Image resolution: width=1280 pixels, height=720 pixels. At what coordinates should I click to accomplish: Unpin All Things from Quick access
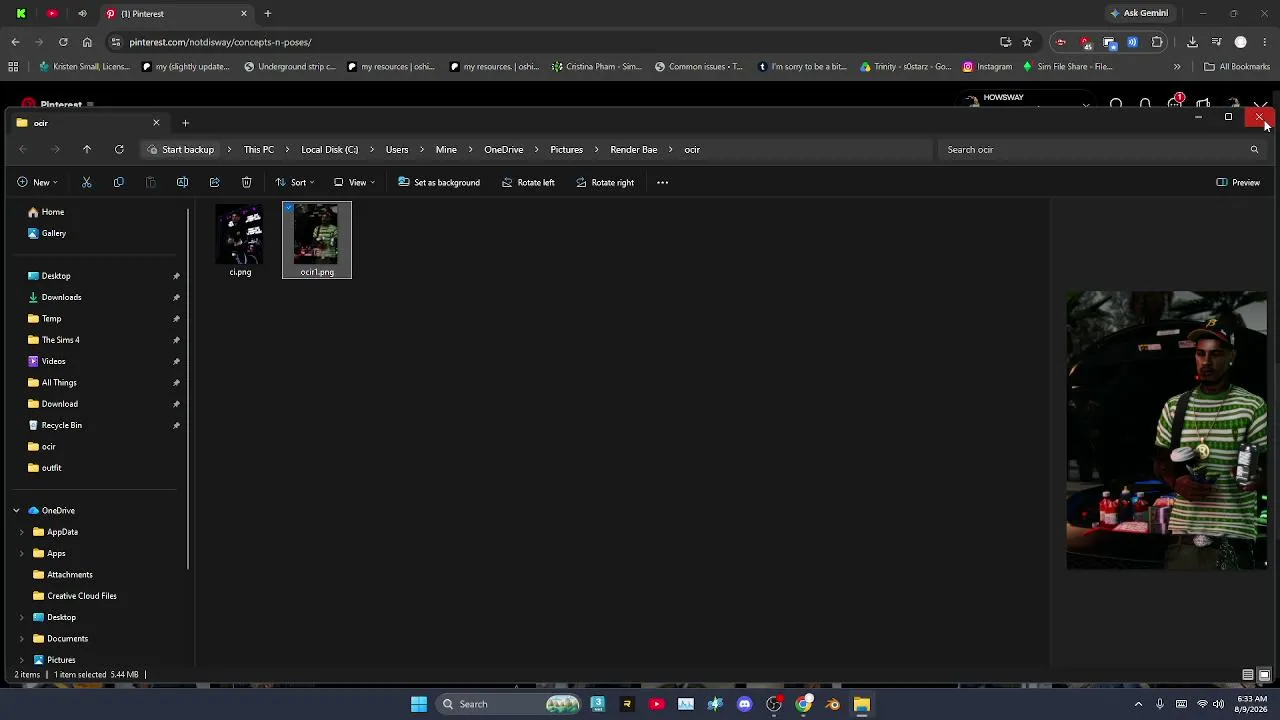176,383
